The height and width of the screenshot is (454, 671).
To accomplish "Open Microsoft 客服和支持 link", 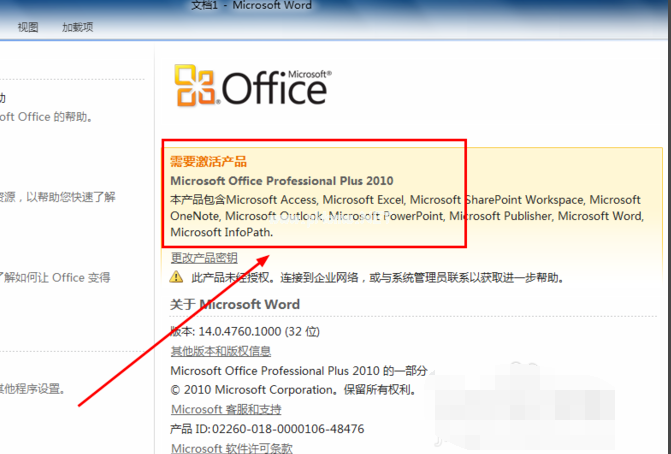I will coord(226,409).
